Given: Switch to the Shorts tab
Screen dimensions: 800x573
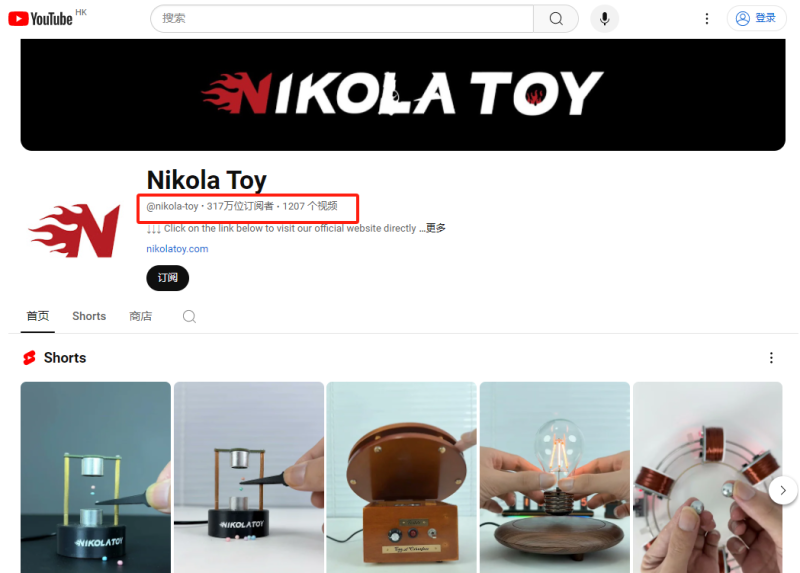Looking at the screenshot, I should click(x=89, y=316).
